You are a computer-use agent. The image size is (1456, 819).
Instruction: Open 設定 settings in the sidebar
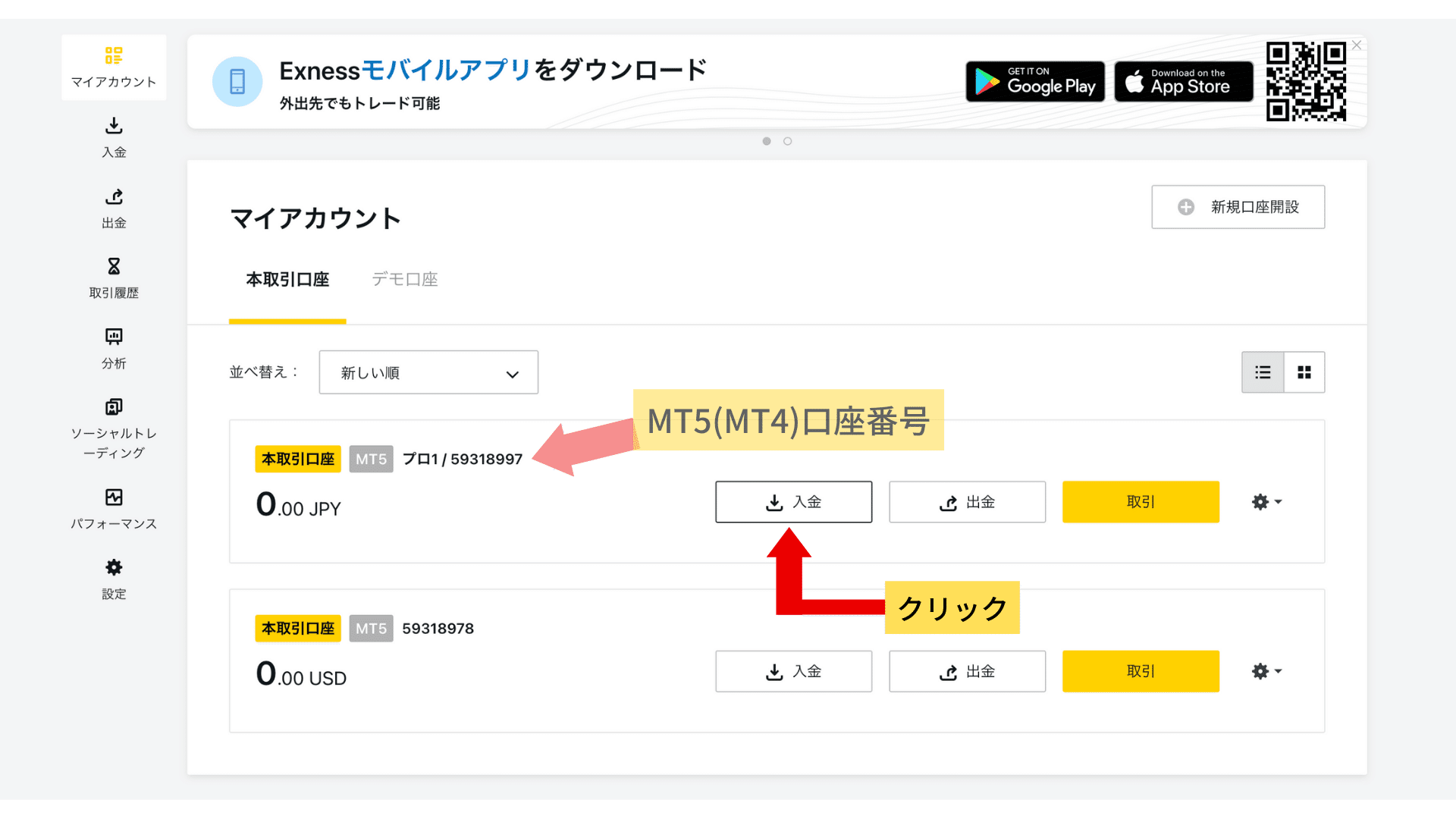114,580
